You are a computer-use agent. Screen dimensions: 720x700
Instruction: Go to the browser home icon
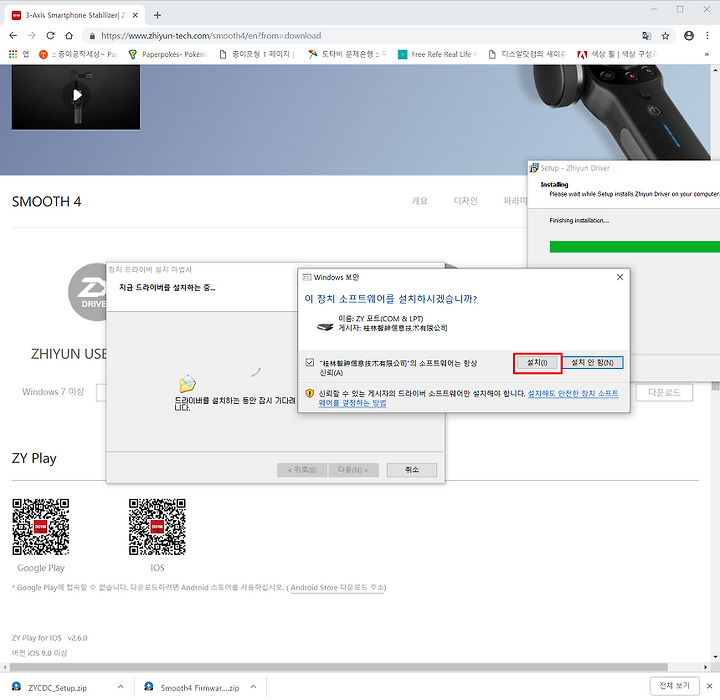(69, 36)
